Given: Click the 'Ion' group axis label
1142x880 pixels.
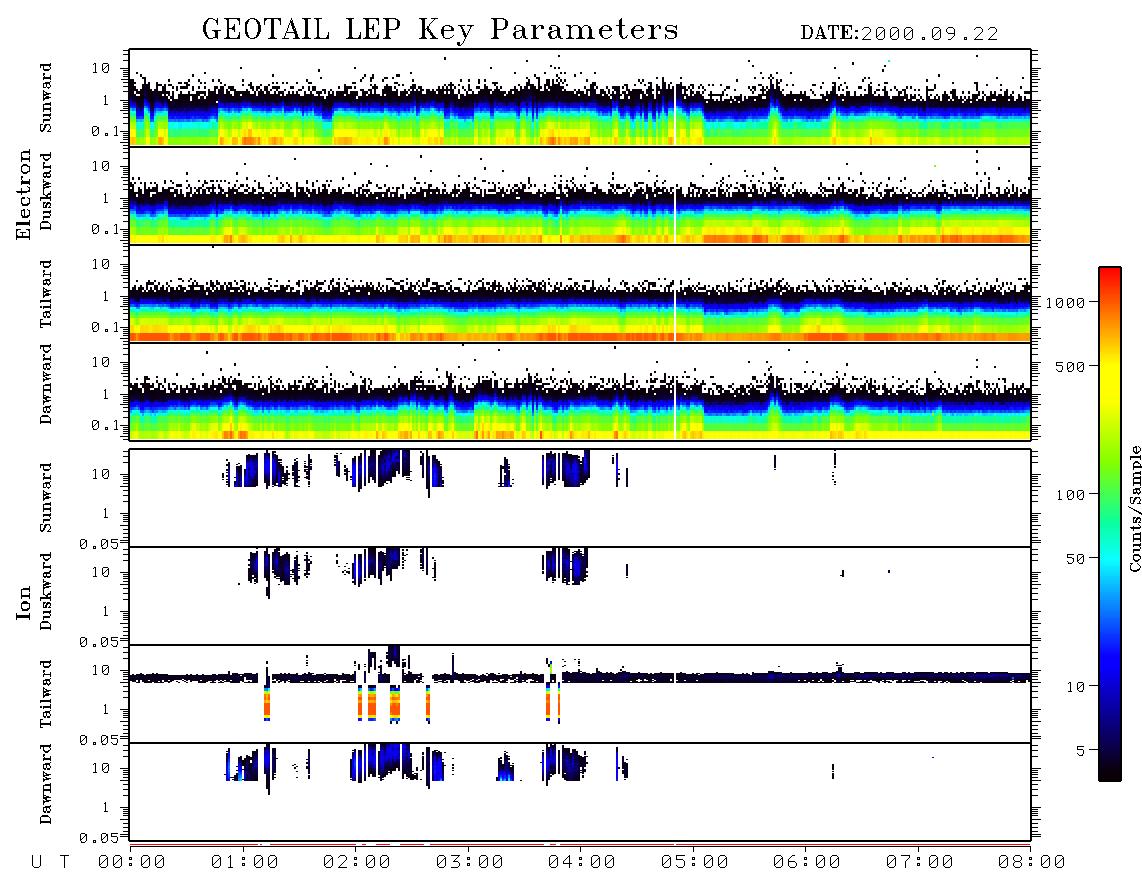Looking at the screenshot, I should click(24, 602).
